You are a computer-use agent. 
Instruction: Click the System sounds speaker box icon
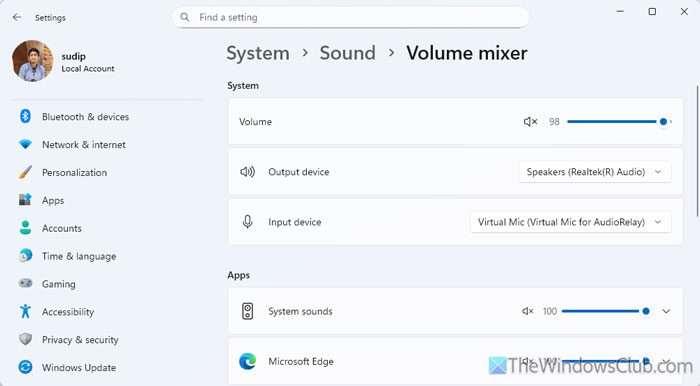coord(247,311)
